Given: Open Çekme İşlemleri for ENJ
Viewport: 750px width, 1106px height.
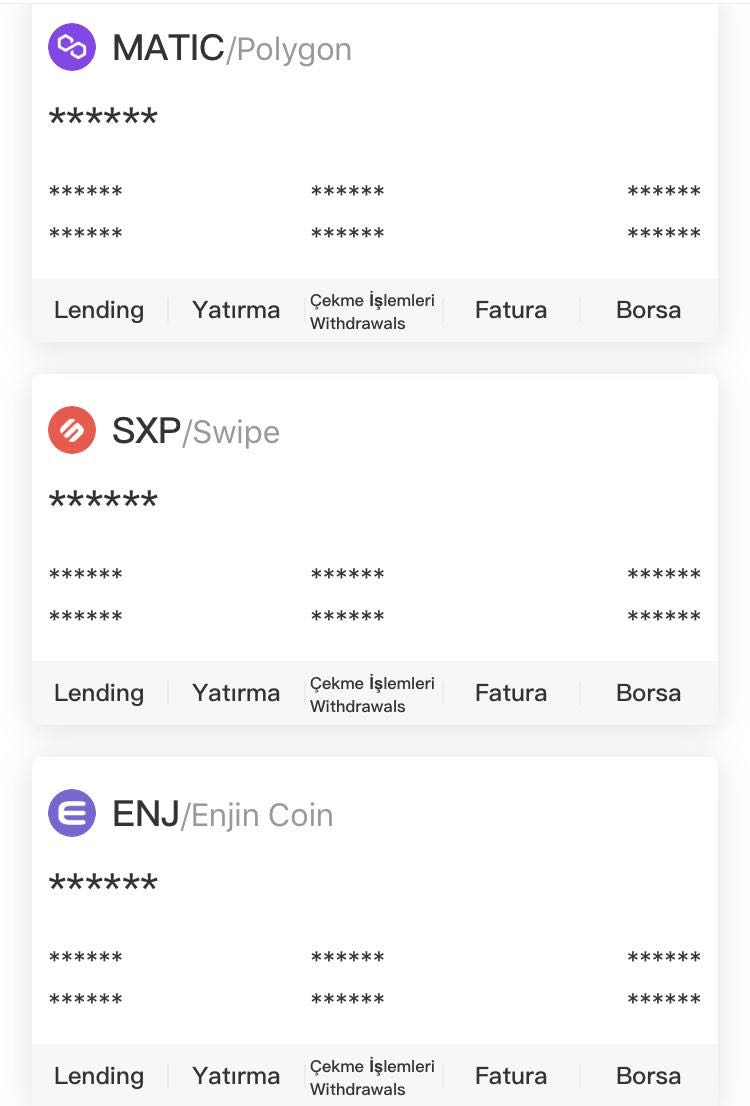Looking at the screenshot, I should click(x=372, y=1077).
